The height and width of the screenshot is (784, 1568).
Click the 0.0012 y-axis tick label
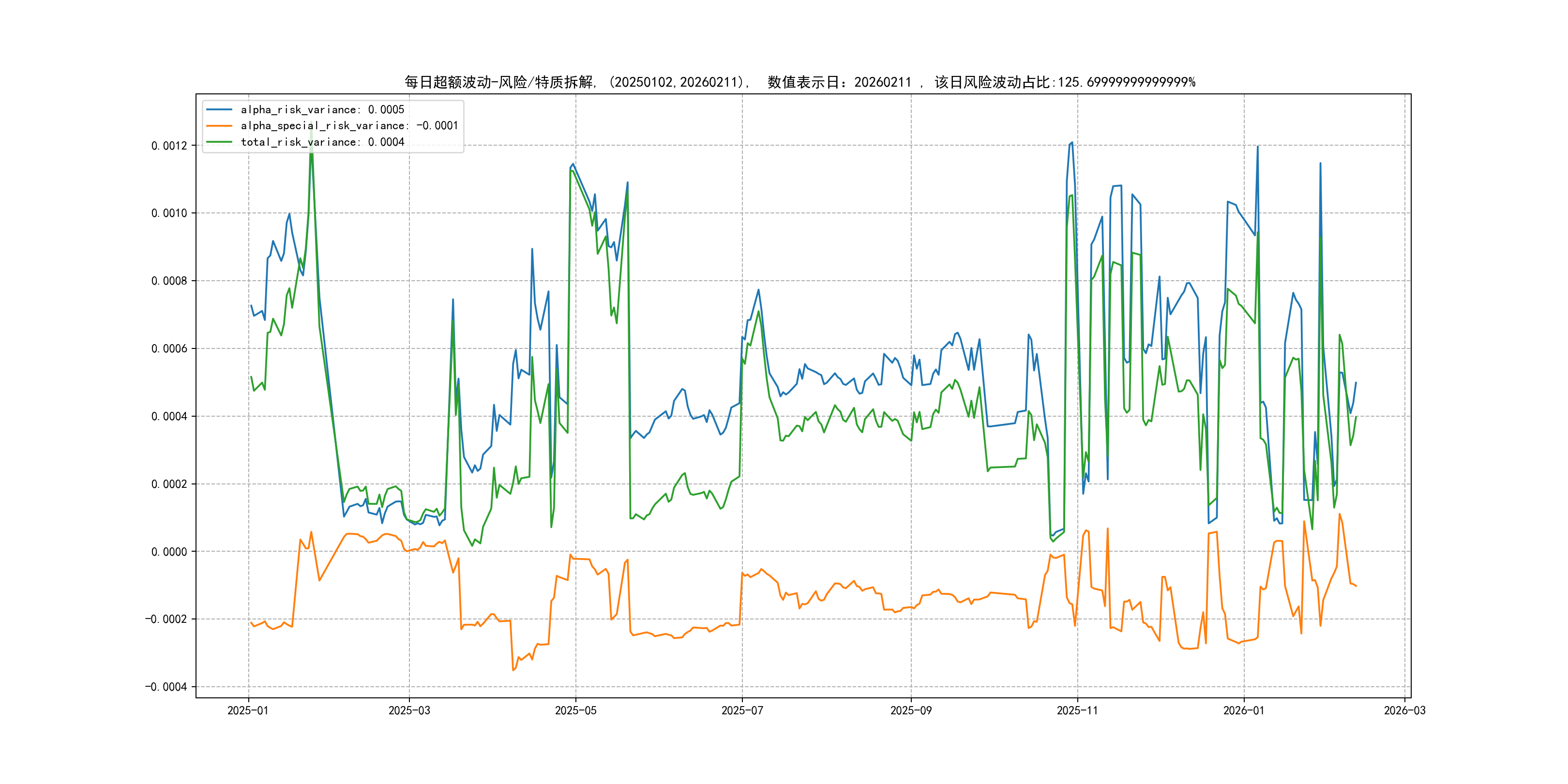pyautogui.click(x=169, y=146)
